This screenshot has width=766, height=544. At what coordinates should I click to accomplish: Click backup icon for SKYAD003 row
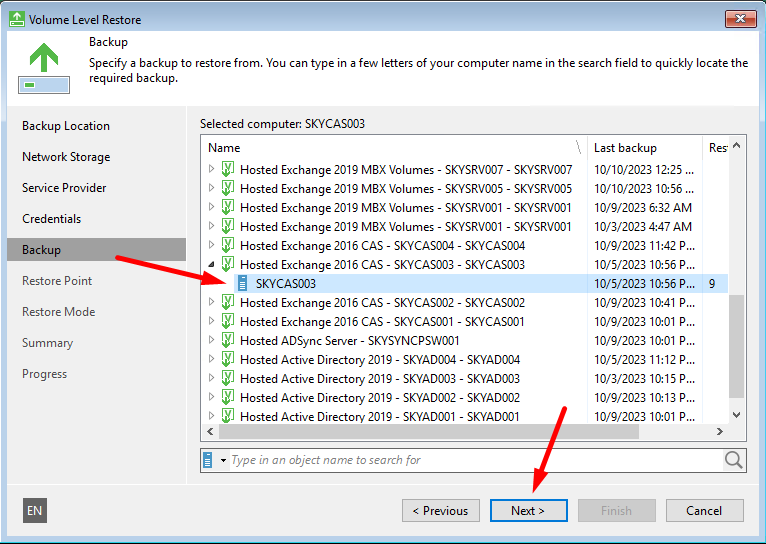click(x=228, y=378)
